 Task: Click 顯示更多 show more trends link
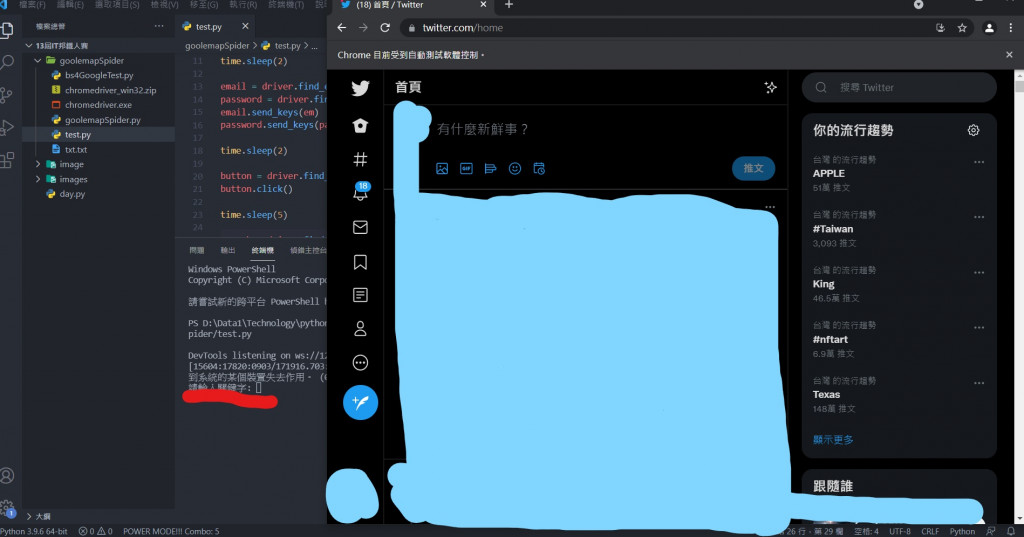coord(833,440)
